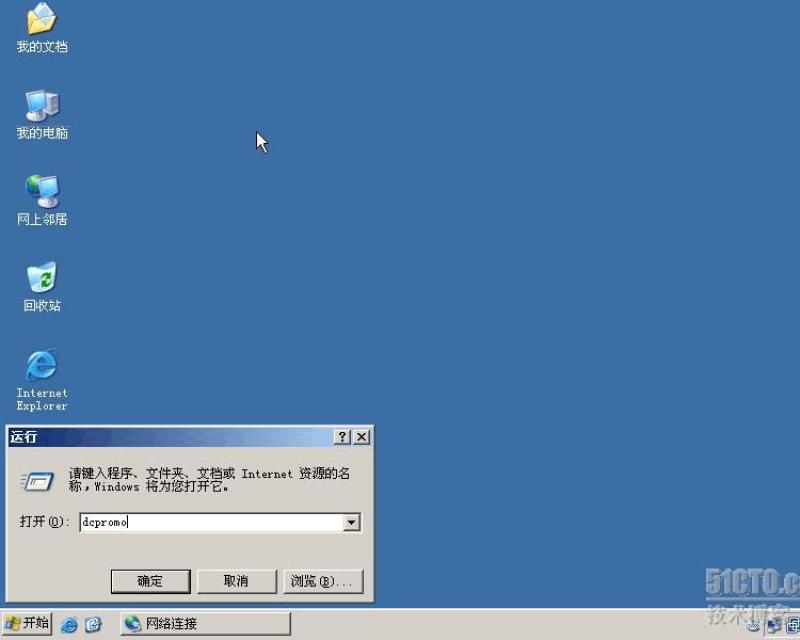Expand the 打开 command history dropdown

[351, 522]
